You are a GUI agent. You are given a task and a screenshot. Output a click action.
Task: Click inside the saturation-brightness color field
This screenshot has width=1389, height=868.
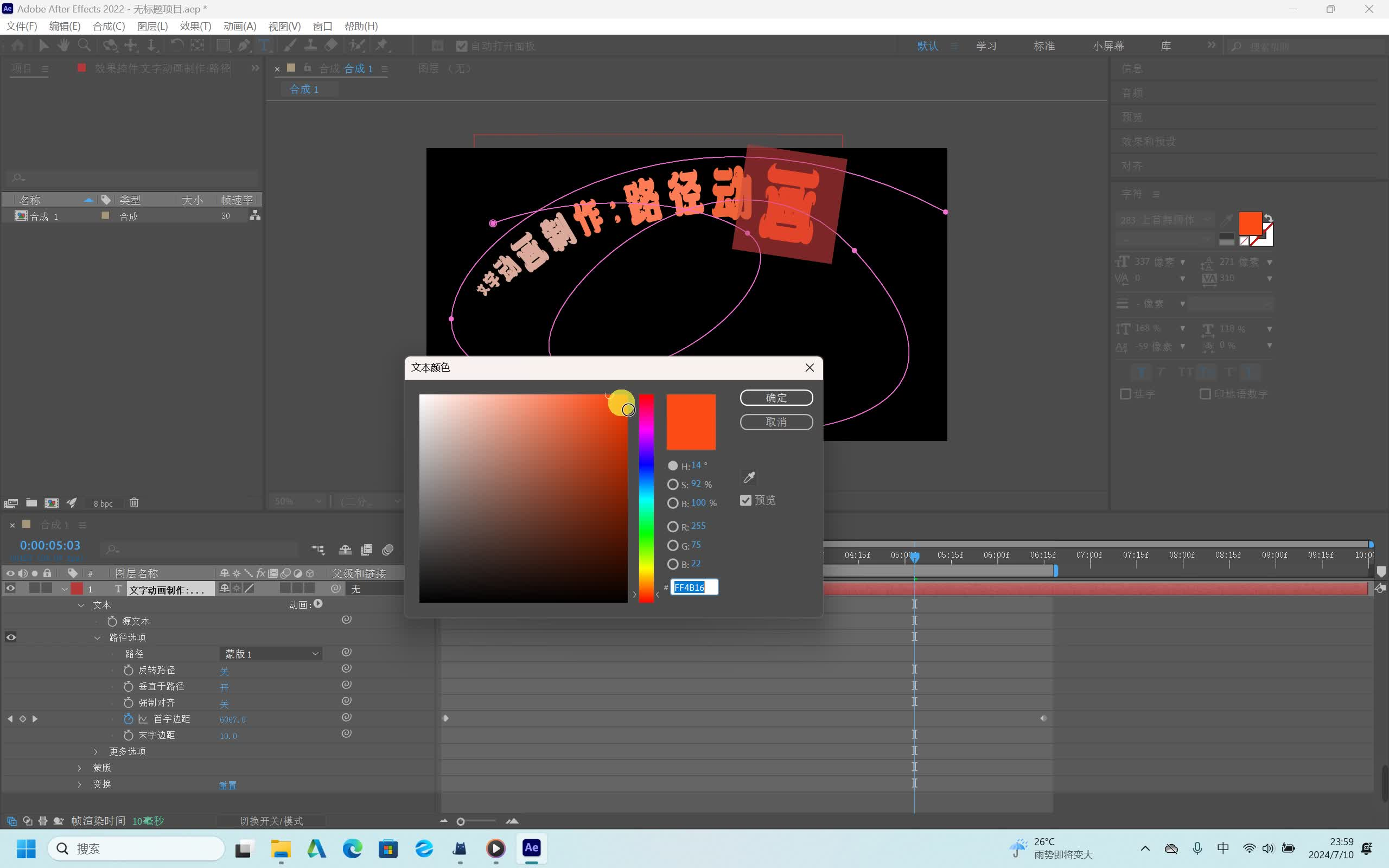(x=523, y=499)
